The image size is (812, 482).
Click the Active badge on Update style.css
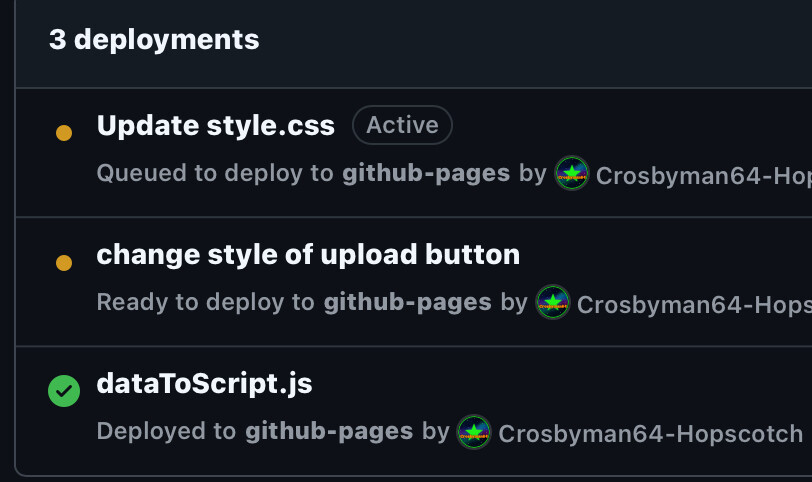[x=402, y=125]
